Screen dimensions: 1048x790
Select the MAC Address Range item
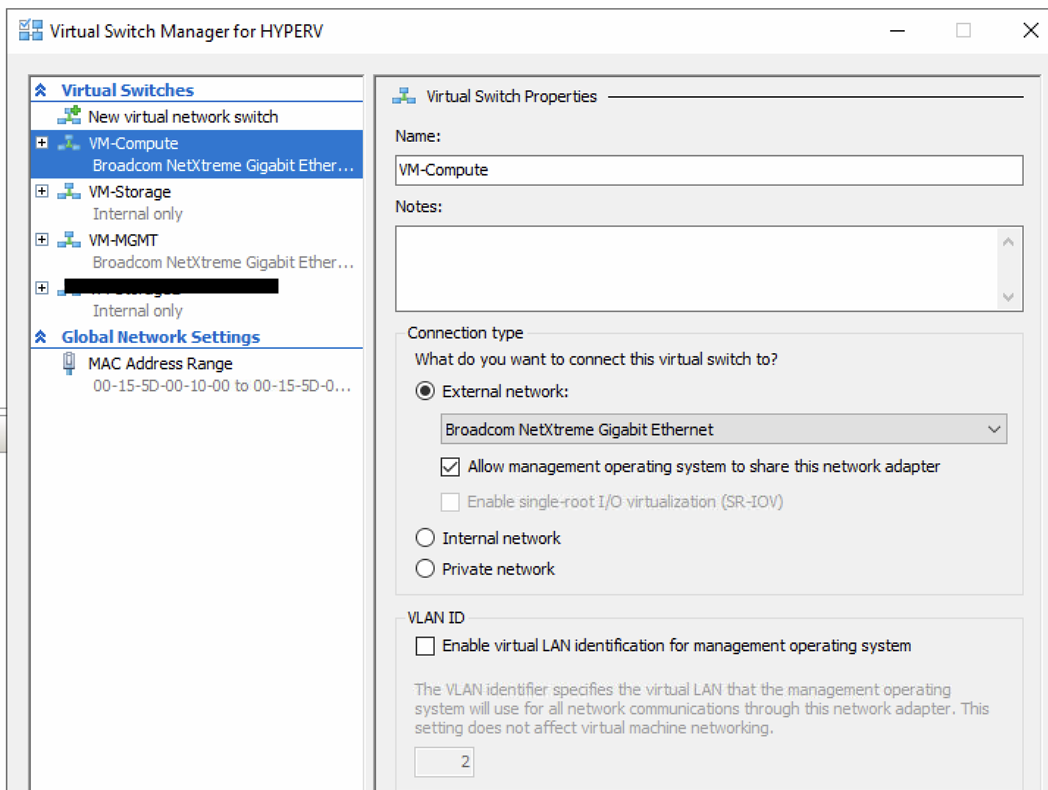pos(160,364)
